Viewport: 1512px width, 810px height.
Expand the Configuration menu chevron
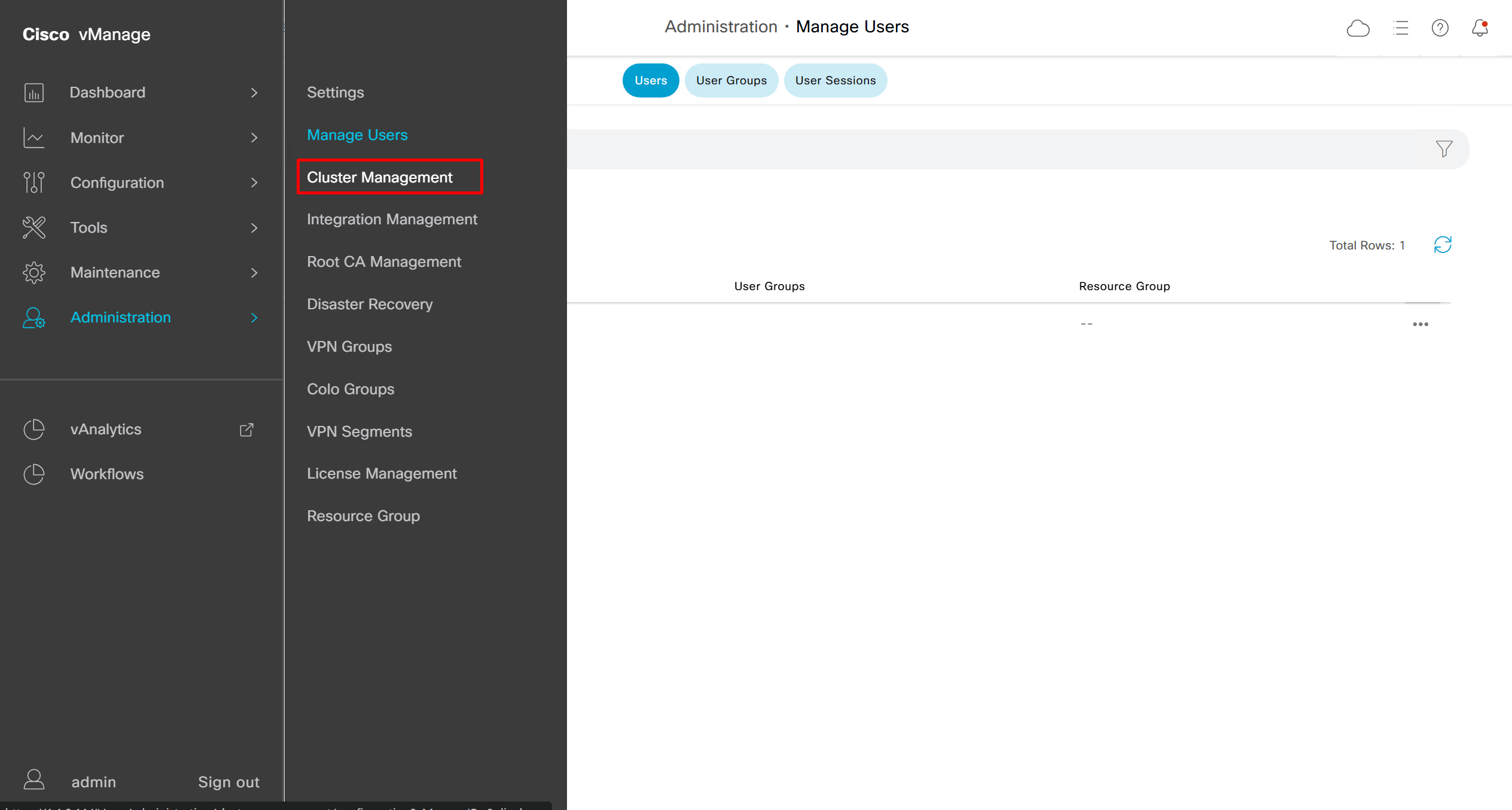coord(254,182)
